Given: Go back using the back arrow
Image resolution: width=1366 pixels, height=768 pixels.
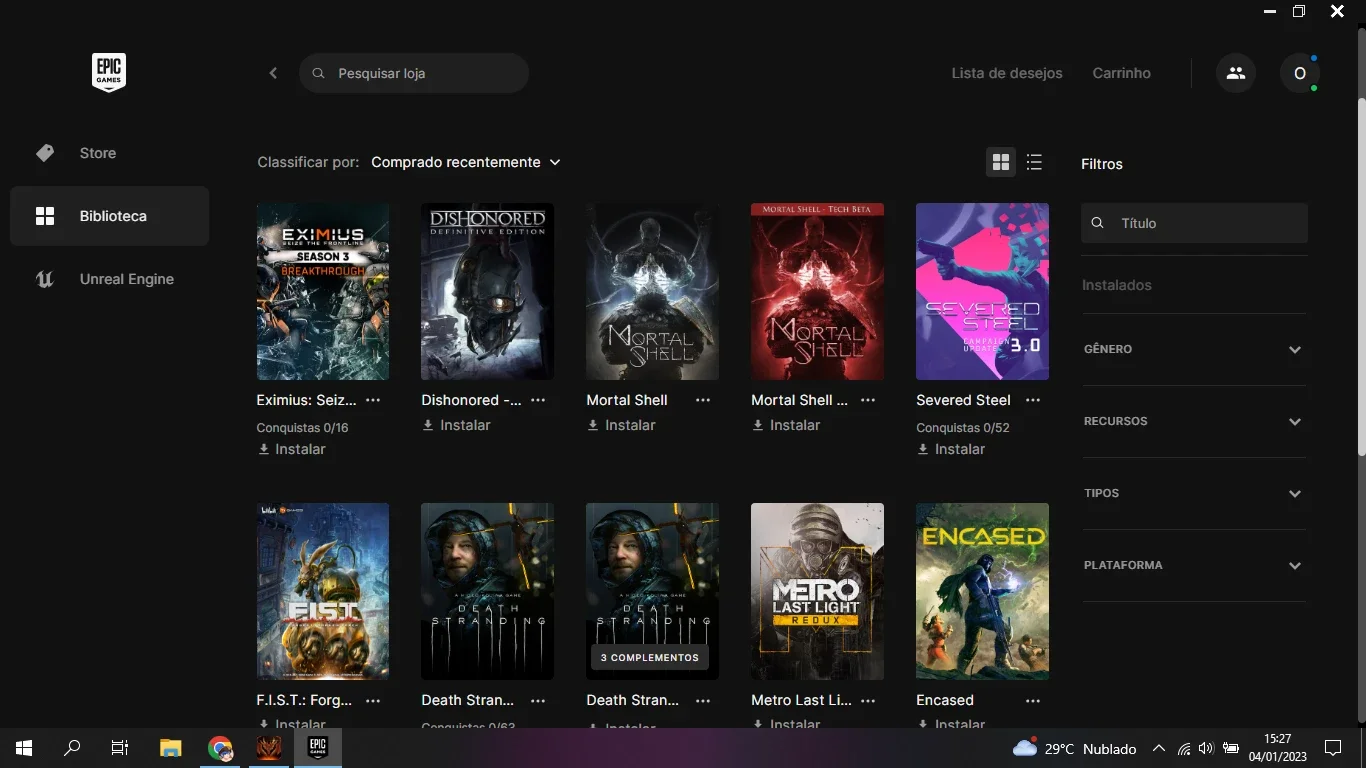Looking at the screenshot, I should pos(273,73).
